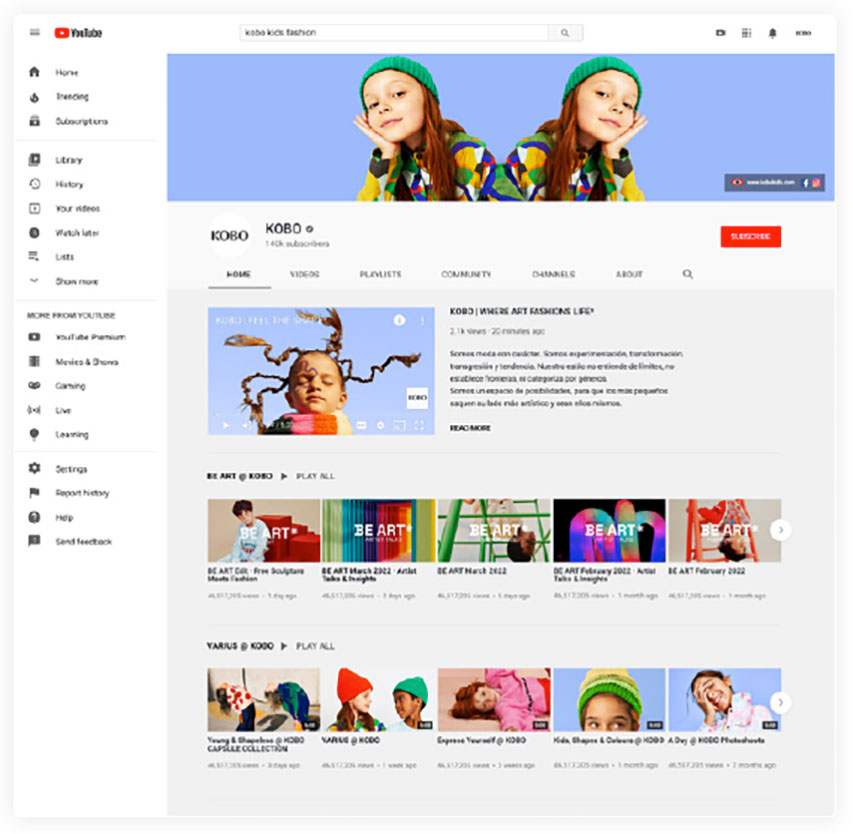
Task: Open the KOBO account avatar
Action: pos(803,33)
